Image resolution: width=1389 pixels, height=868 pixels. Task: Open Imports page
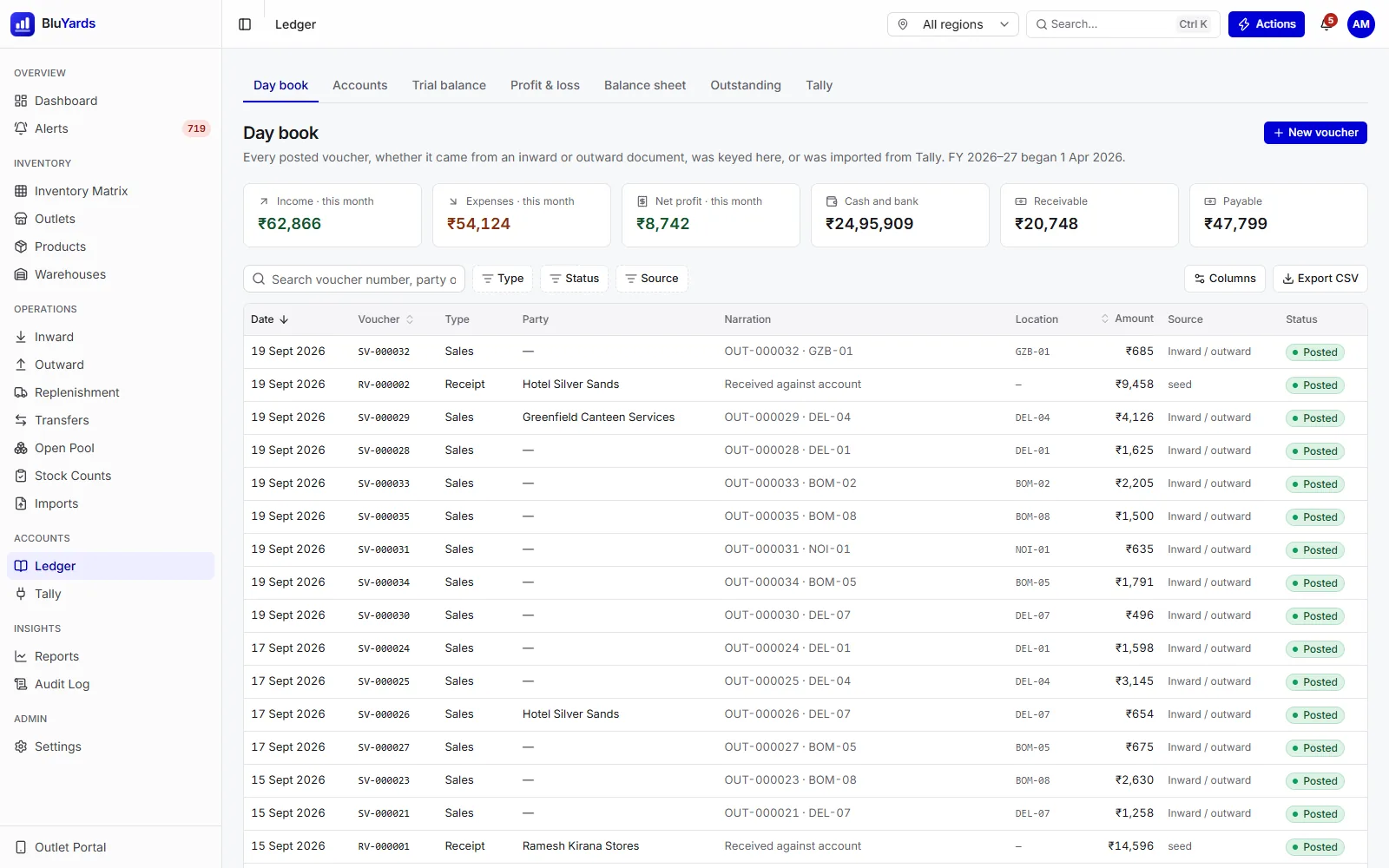110,503
